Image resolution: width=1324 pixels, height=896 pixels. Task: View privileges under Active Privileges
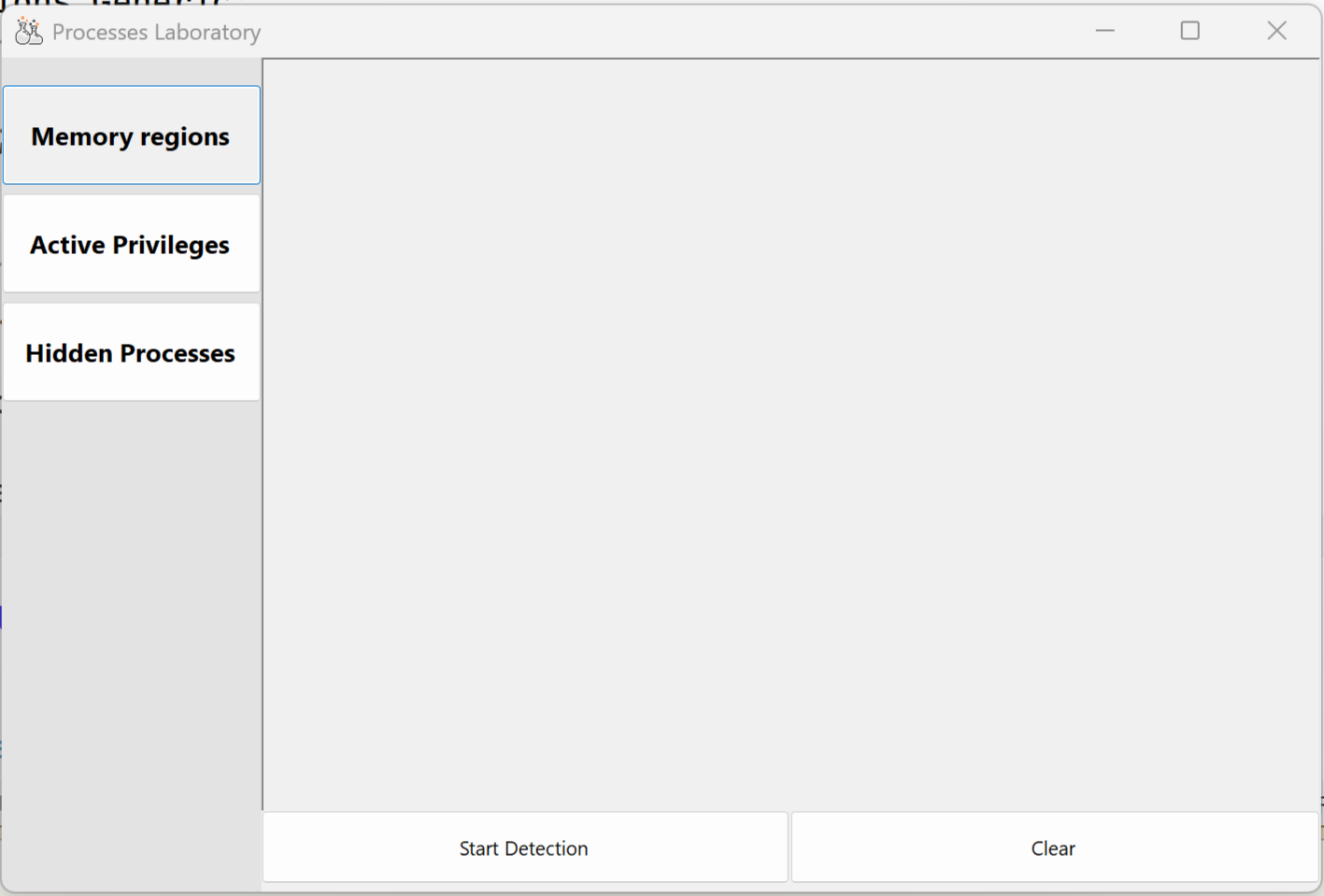[131, 244]
